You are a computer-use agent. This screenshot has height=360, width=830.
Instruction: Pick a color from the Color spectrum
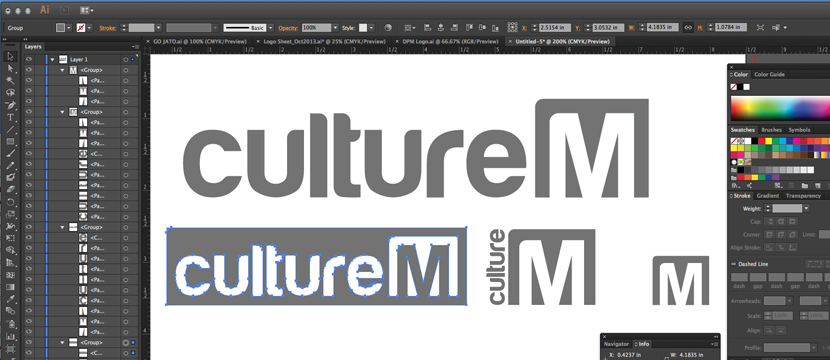point(780,108)
